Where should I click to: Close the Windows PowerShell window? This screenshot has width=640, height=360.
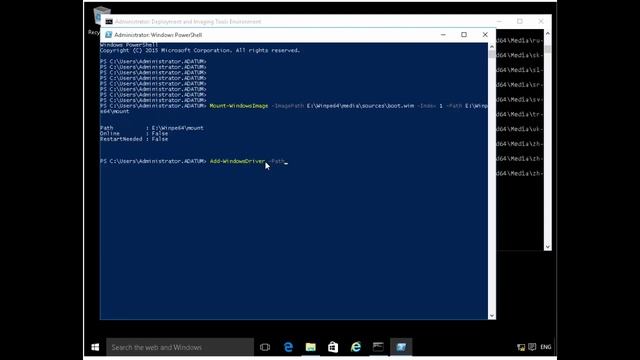485,35
